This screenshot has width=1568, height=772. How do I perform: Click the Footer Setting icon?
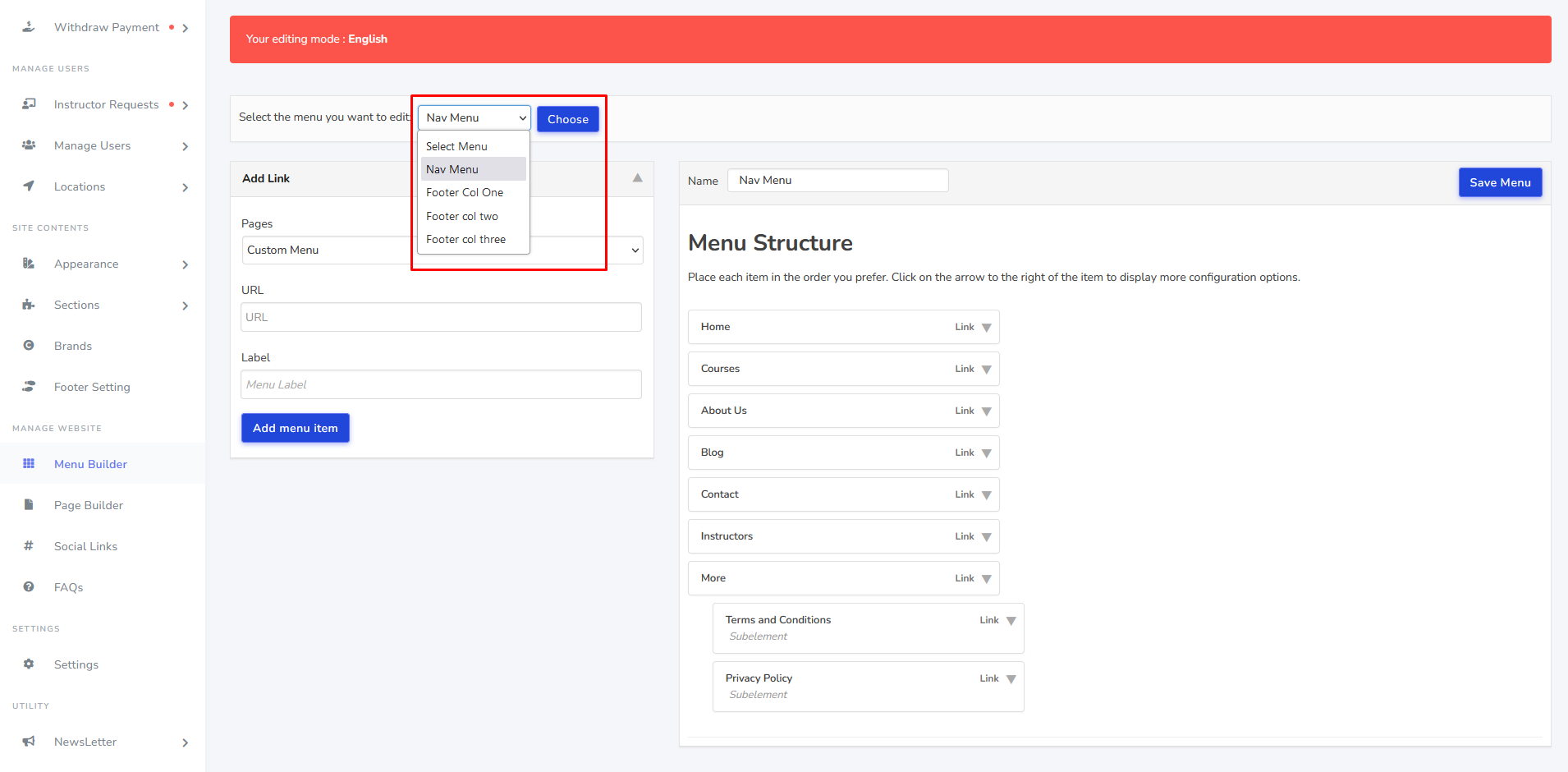point(29,387)
